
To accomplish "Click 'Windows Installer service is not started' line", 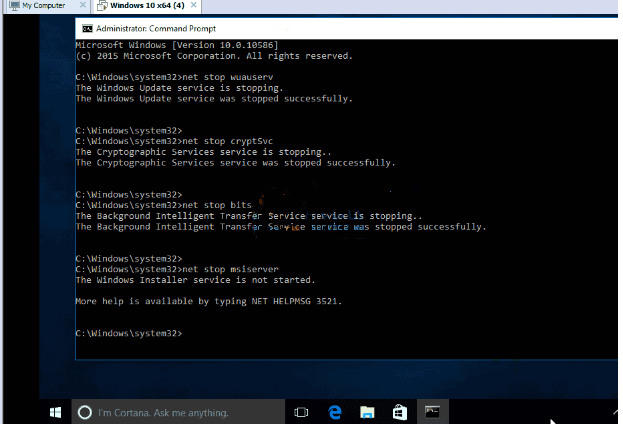I will click(x=195, y=280).
